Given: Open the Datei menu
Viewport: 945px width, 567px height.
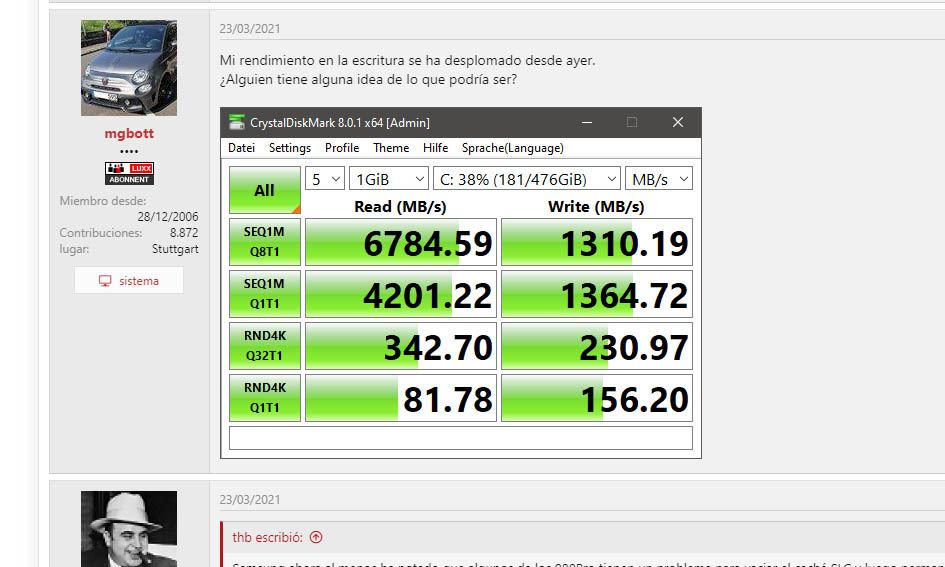Looking at the screenshot, I should point(241,148).
